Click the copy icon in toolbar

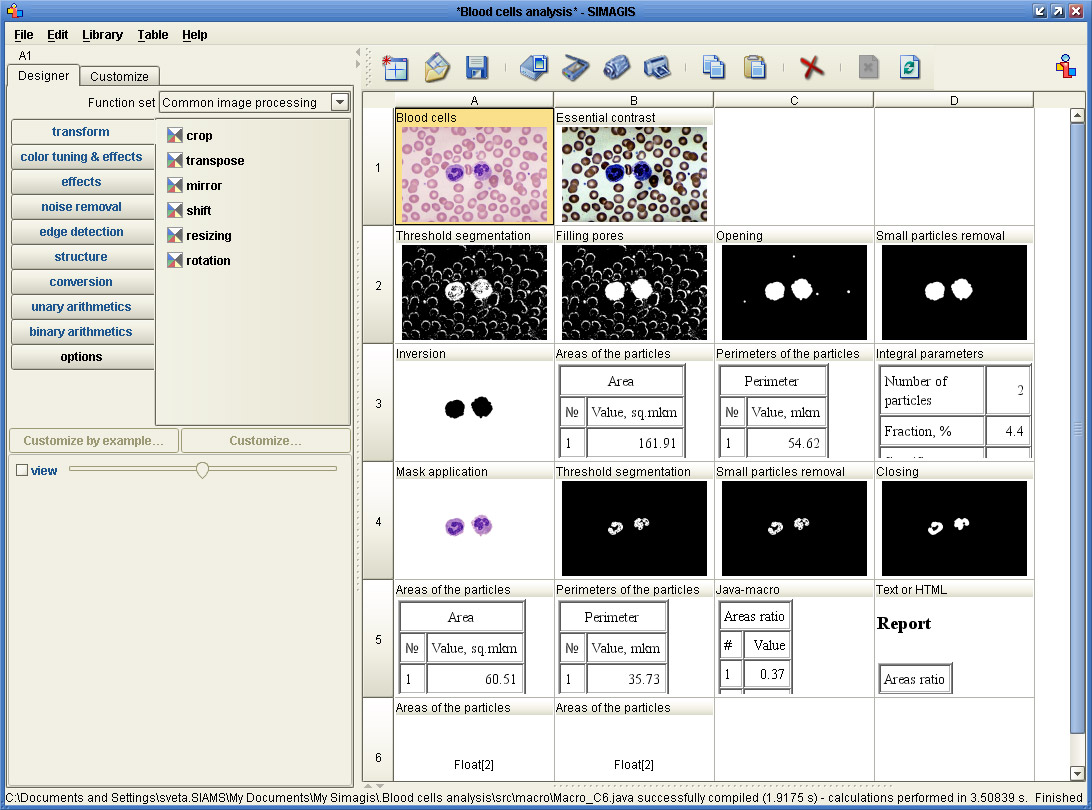click(x=714, y=67)
